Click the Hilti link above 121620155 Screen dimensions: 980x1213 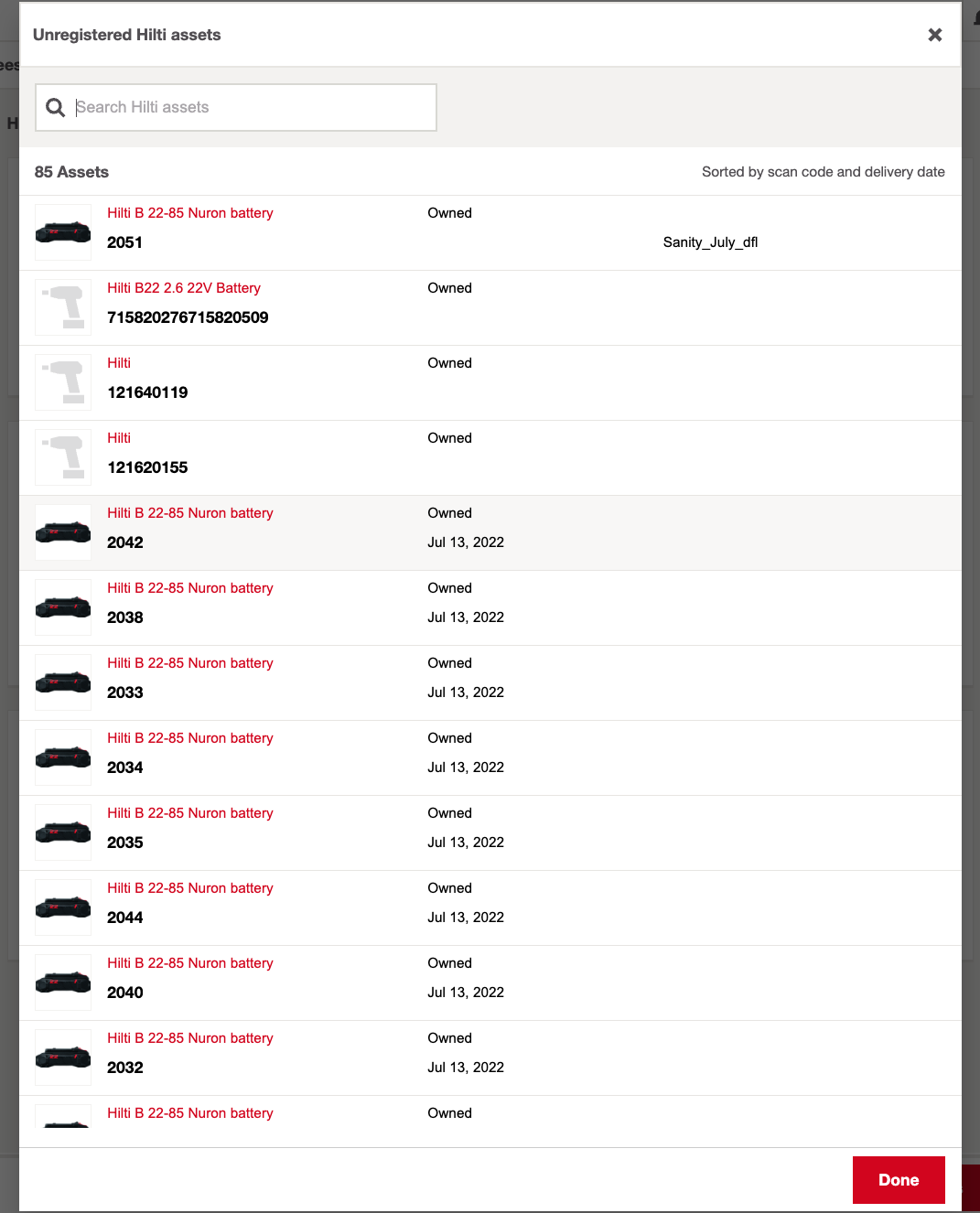[119, 438]
